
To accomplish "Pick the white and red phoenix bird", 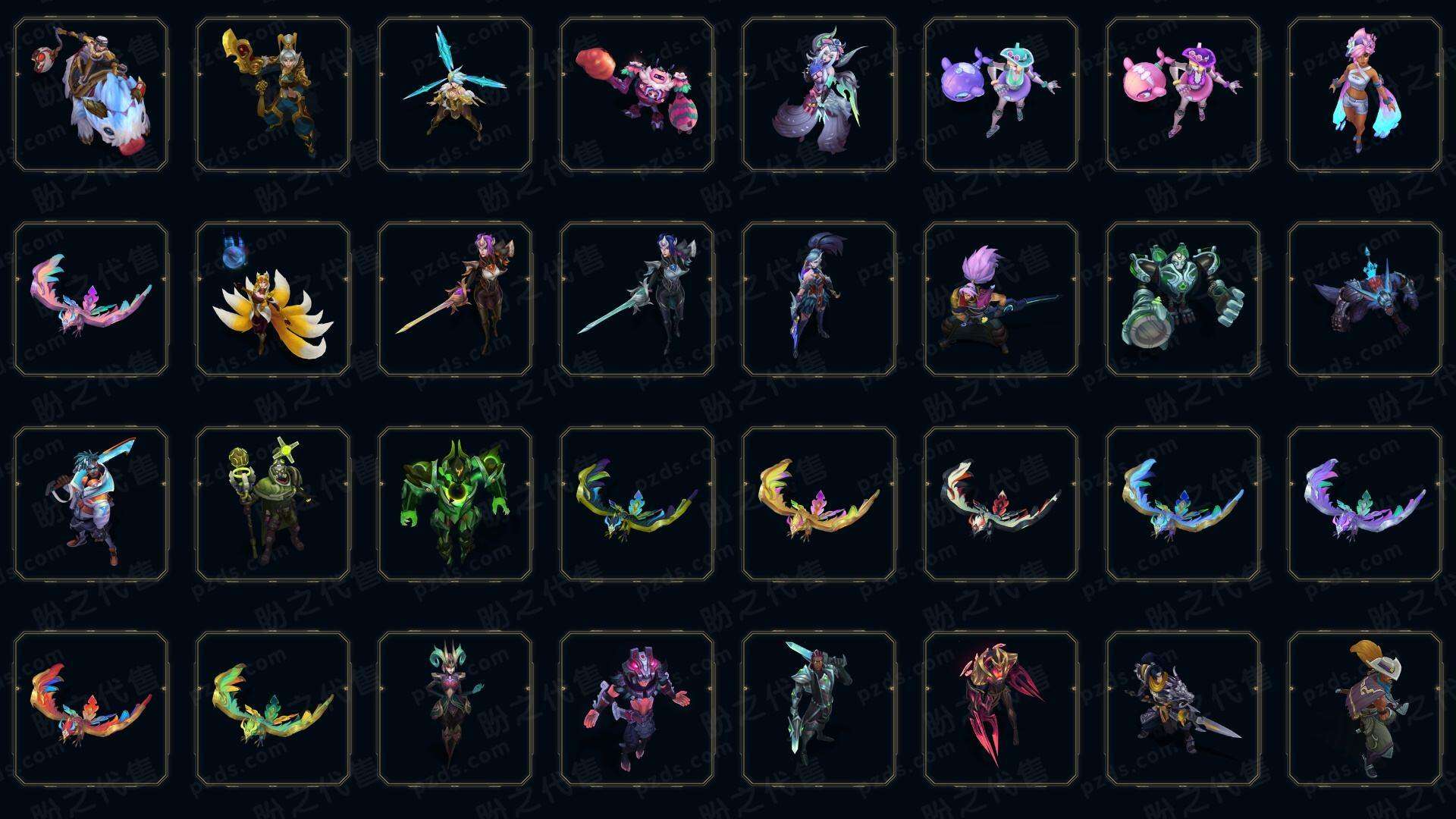I will click(1001, 504).
